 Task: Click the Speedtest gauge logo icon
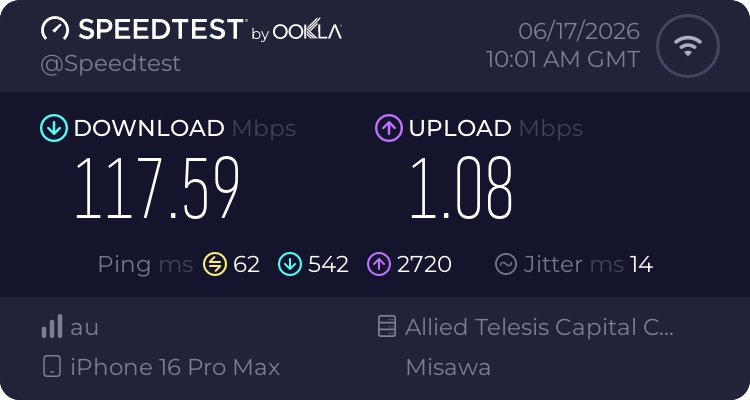coord(55,29)
